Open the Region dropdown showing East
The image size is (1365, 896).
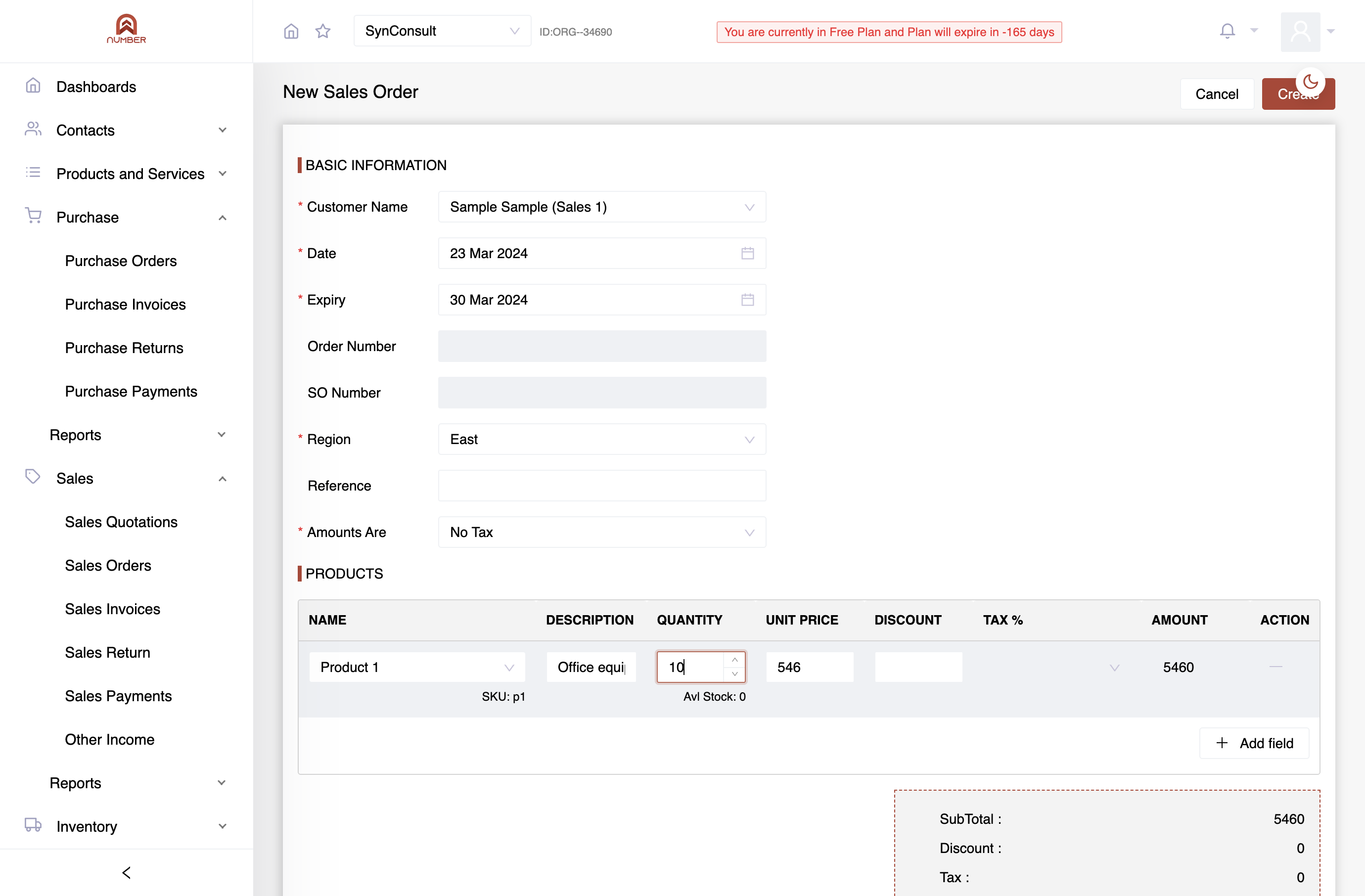click(601, 439)
